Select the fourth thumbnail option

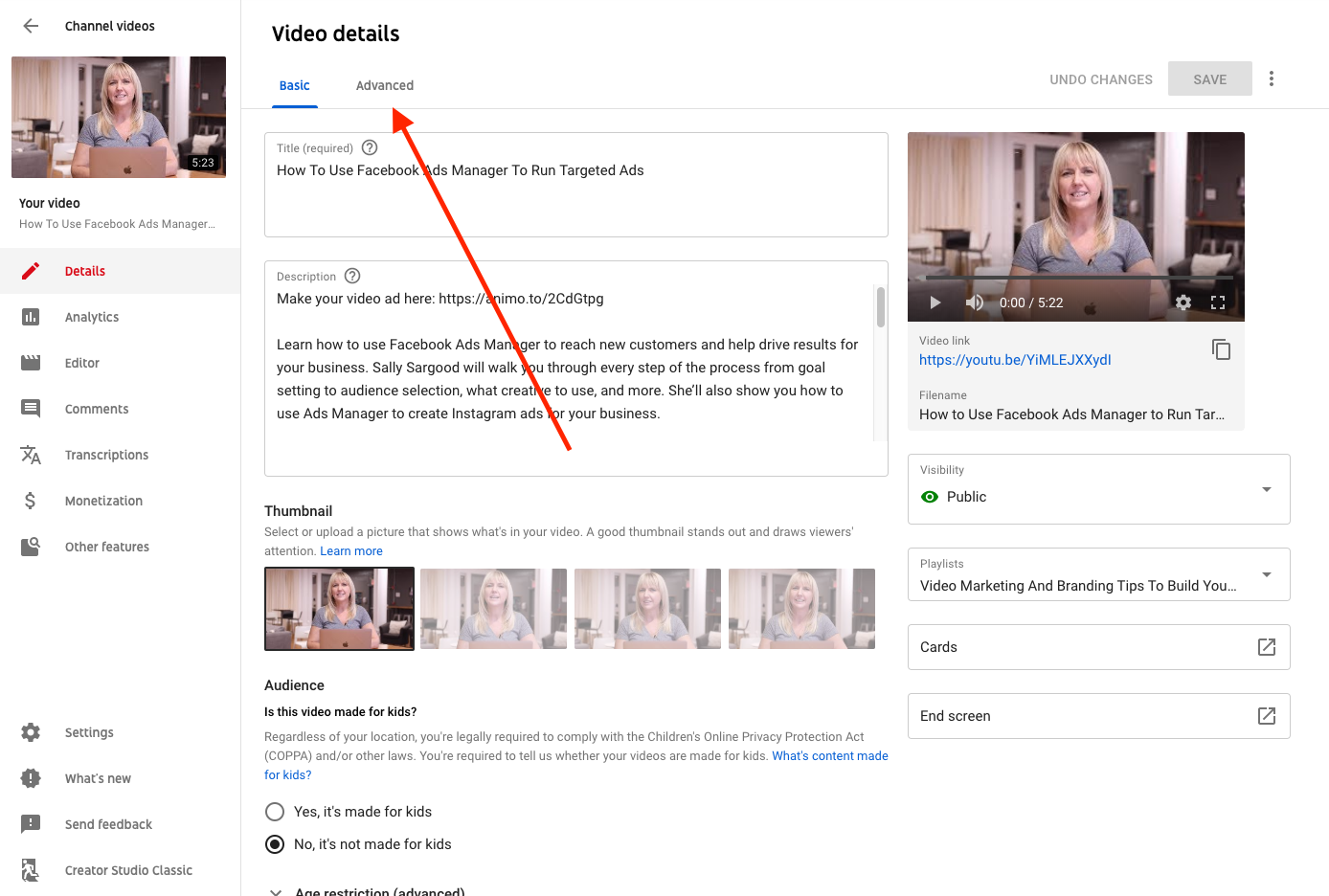(801, 609)
